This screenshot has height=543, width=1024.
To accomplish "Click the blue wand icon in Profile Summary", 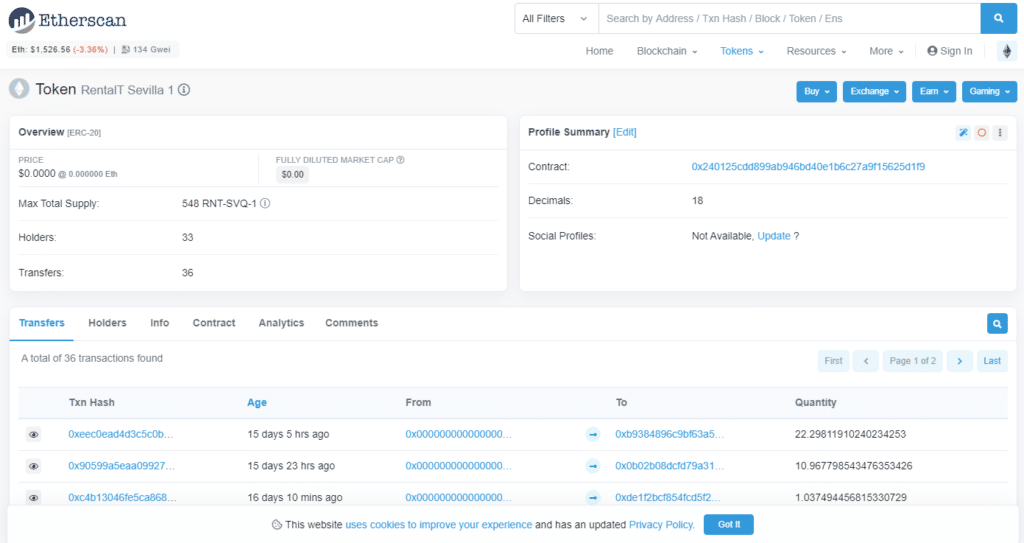I will [963, 133].
